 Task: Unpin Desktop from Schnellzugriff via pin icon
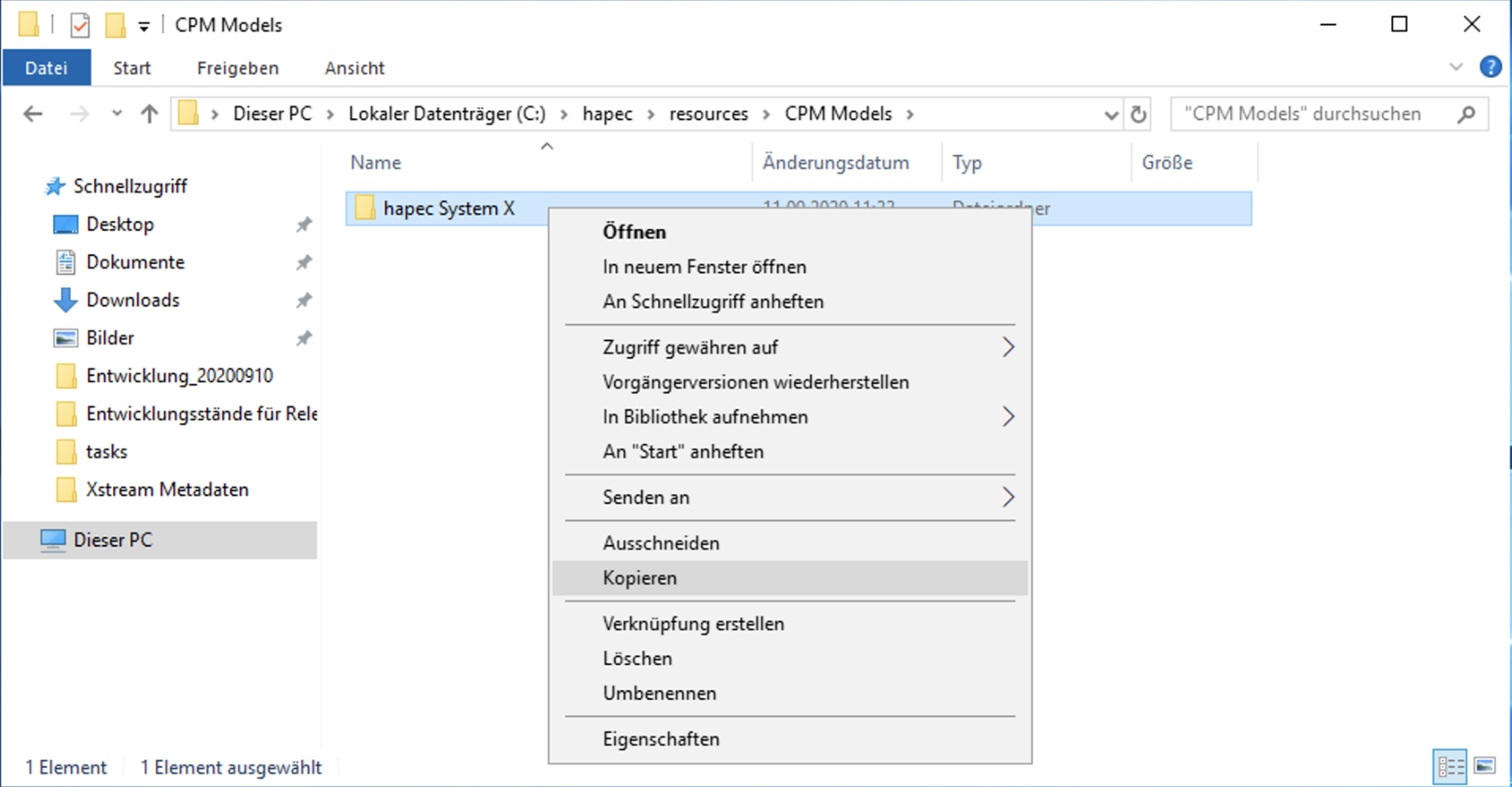303,225
